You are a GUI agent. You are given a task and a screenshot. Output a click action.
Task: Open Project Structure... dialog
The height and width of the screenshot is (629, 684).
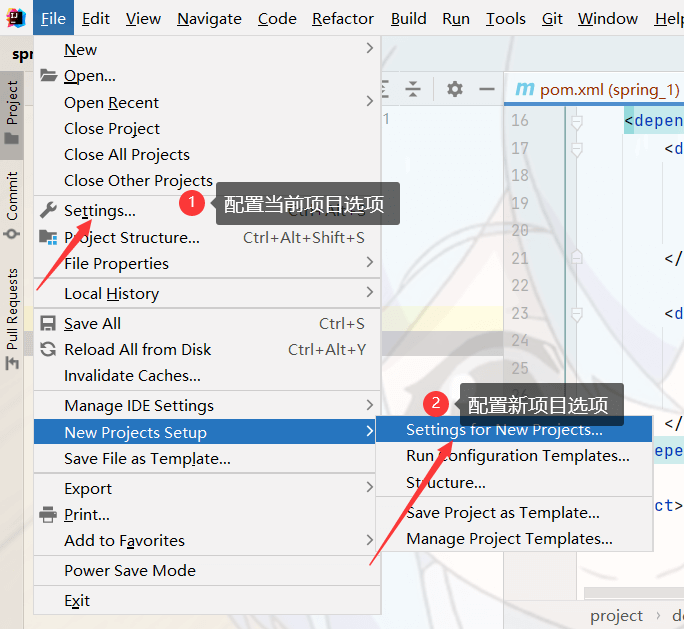pyautogui.click(x=207, y=237)
